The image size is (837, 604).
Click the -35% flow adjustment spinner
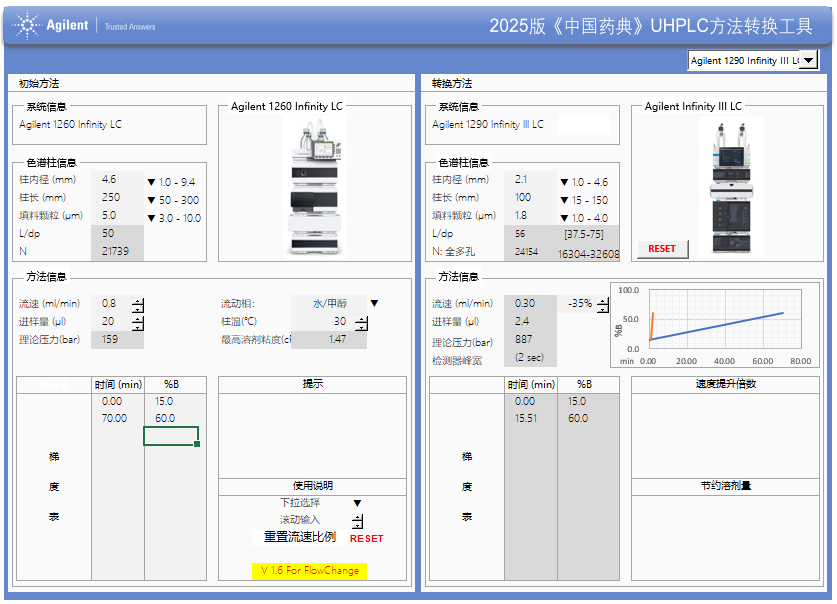602,305
